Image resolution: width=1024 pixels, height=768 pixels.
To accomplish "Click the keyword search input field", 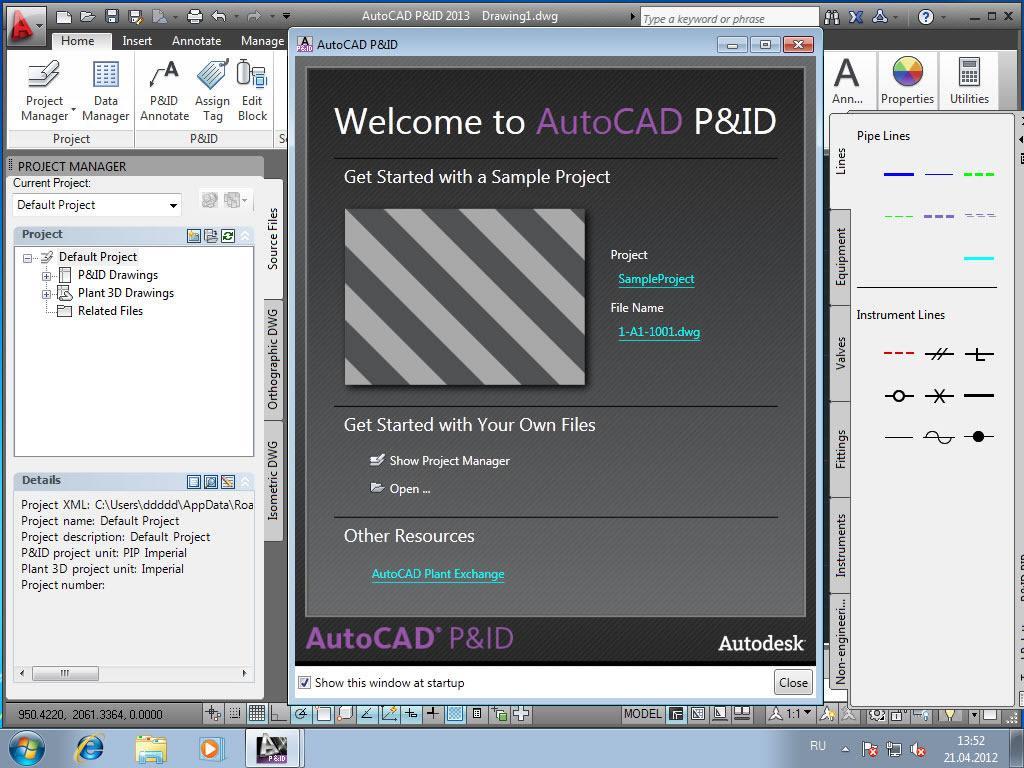I will (729, 18).
